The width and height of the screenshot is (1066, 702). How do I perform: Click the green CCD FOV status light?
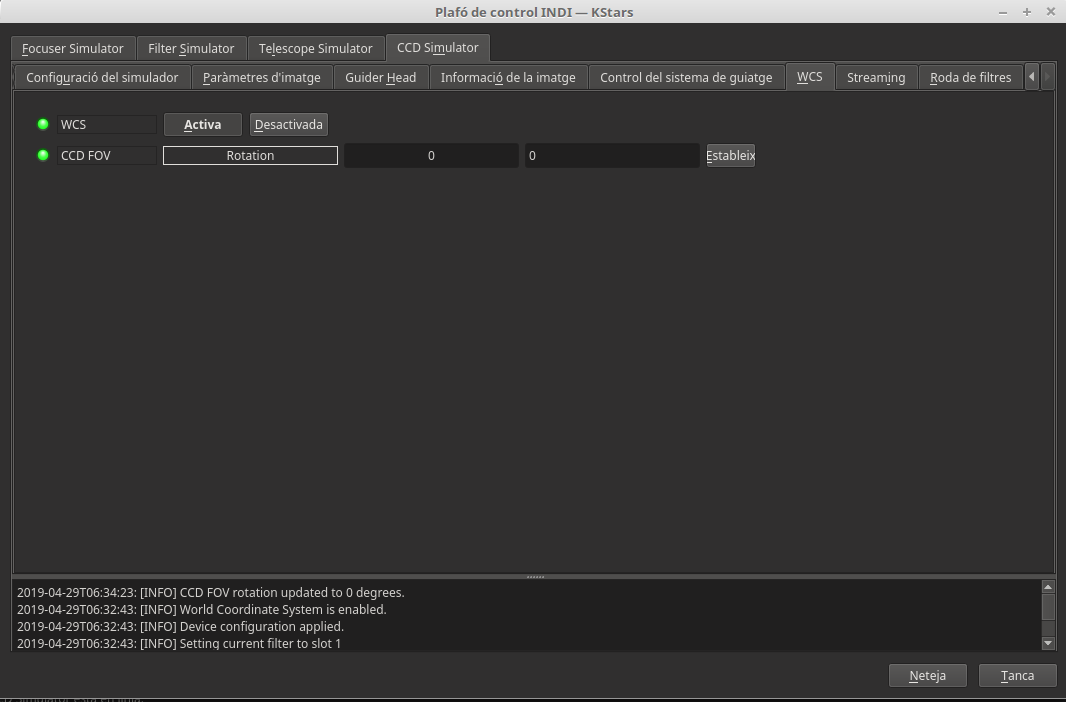[43, 155]
